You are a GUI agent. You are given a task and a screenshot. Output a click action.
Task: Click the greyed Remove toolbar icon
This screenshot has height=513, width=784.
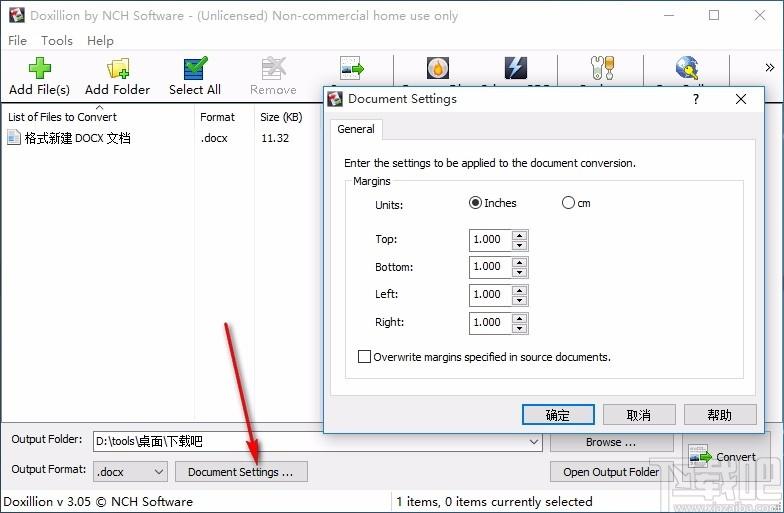274,68
